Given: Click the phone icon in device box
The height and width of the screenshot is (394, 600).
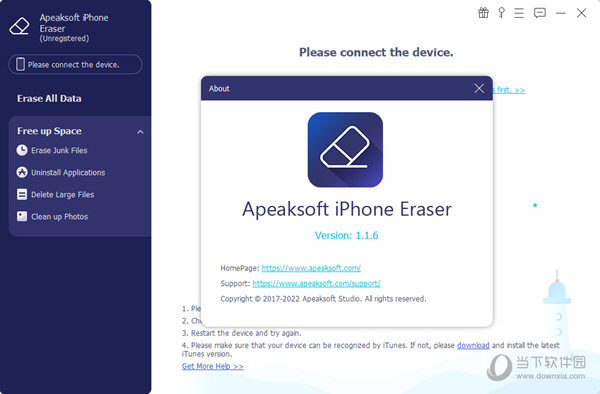Looking at the screenshot, I should pyautogui.click(x=20, y=64).
